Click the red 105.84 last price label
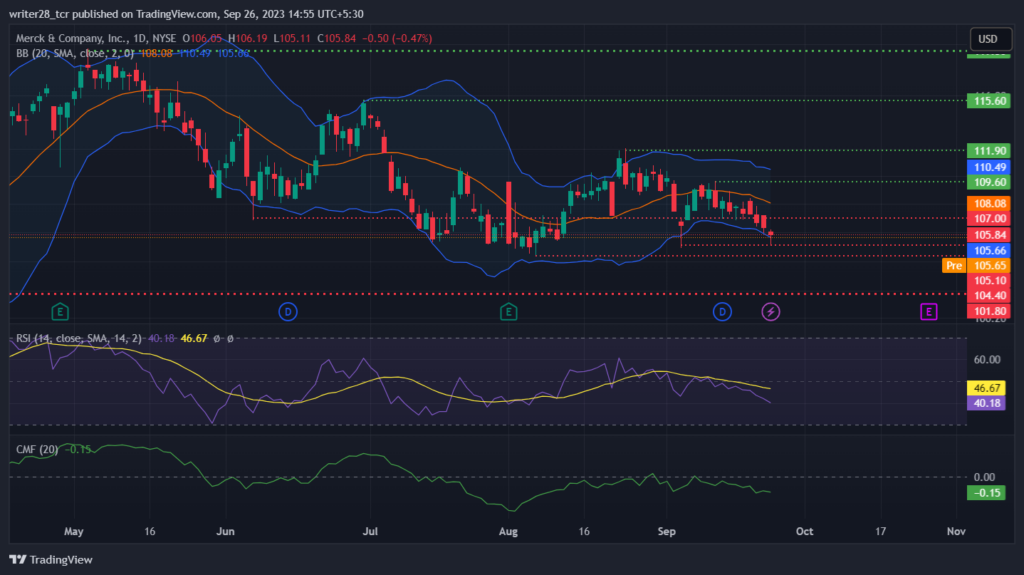The image size is (1024, 575). tap(989, 235)
